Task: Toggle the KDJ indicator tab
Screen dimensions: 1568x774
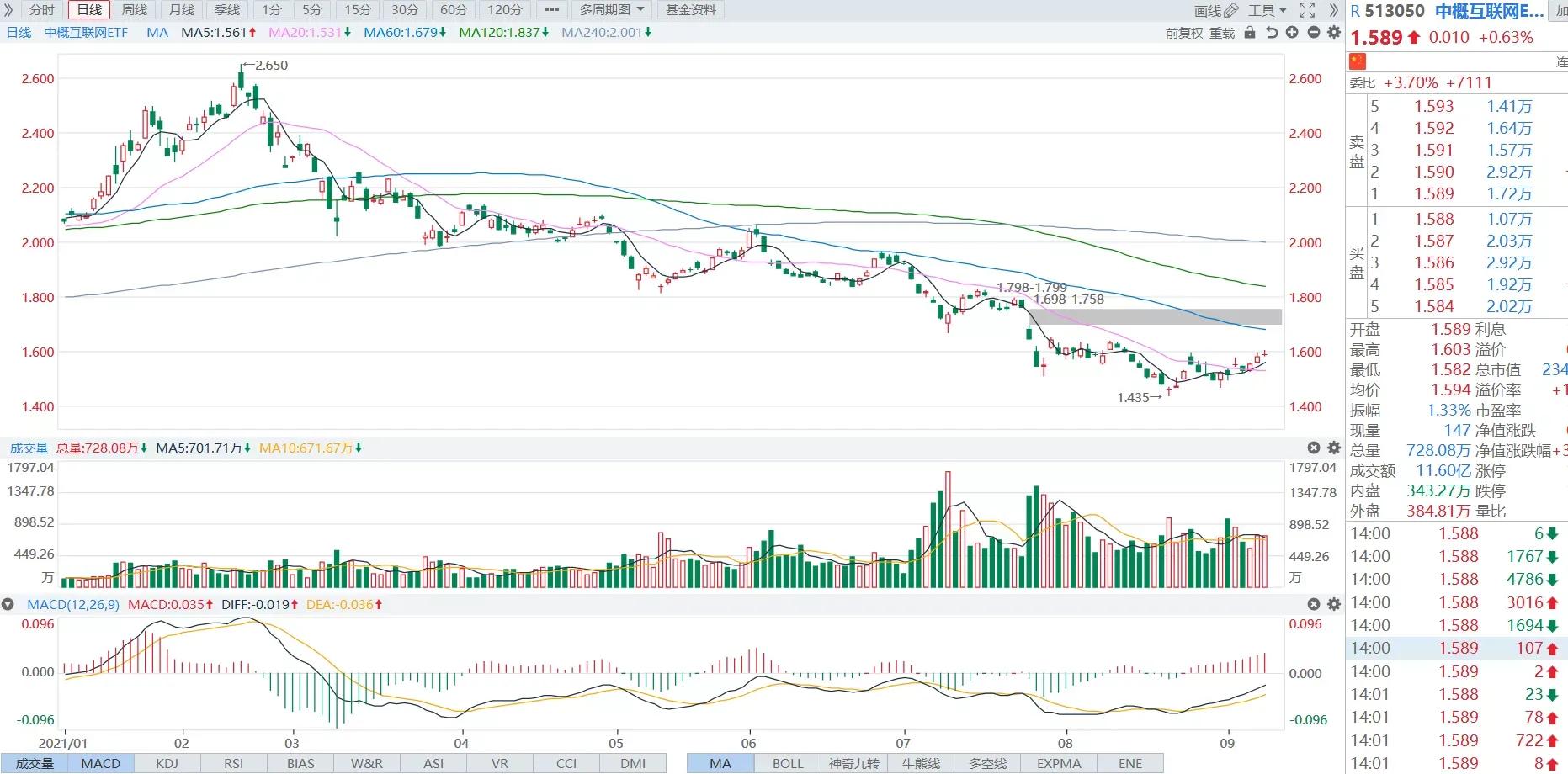Action: pos(167,763)
